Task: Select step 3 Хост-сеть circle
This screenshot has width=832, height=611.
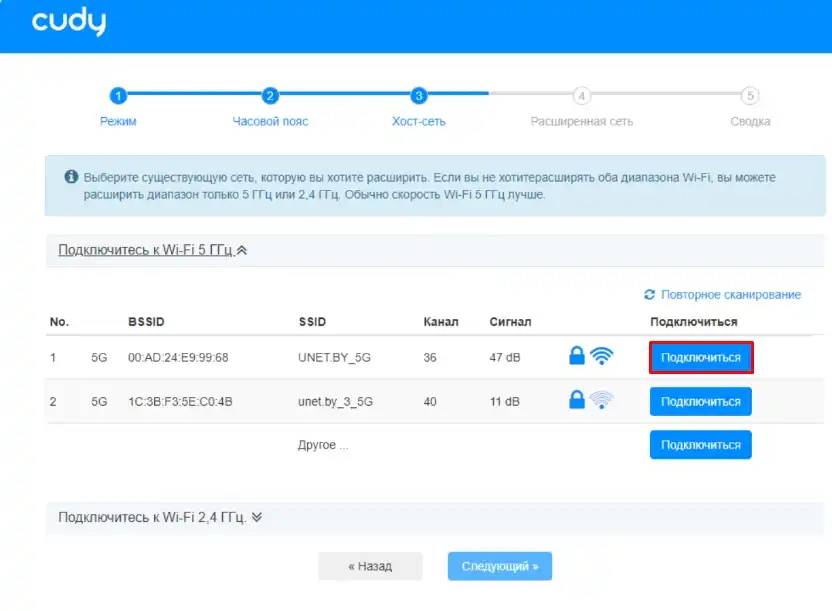Action: click(419, 96)
